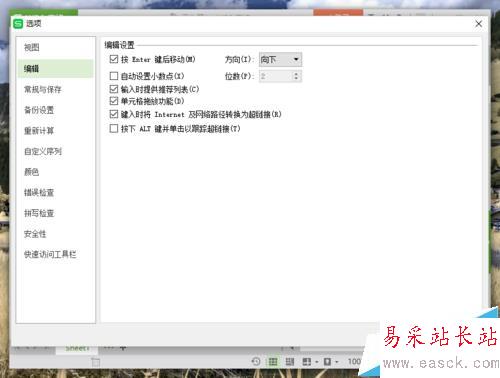This screenshot has width=500, height=378.
Task: Toggle eye protection mode icon
Action: click(327, 362)
